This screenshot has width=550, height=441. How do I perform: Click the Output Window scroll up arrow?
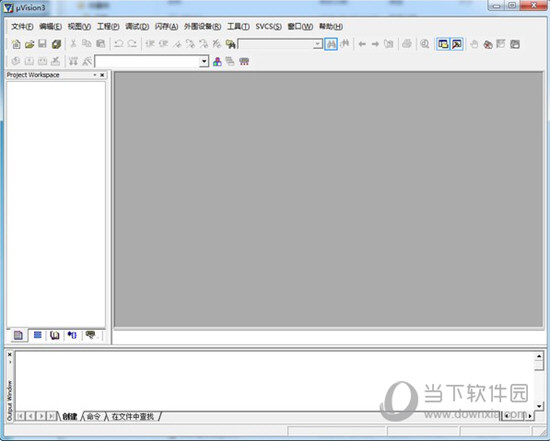point(539,356)
